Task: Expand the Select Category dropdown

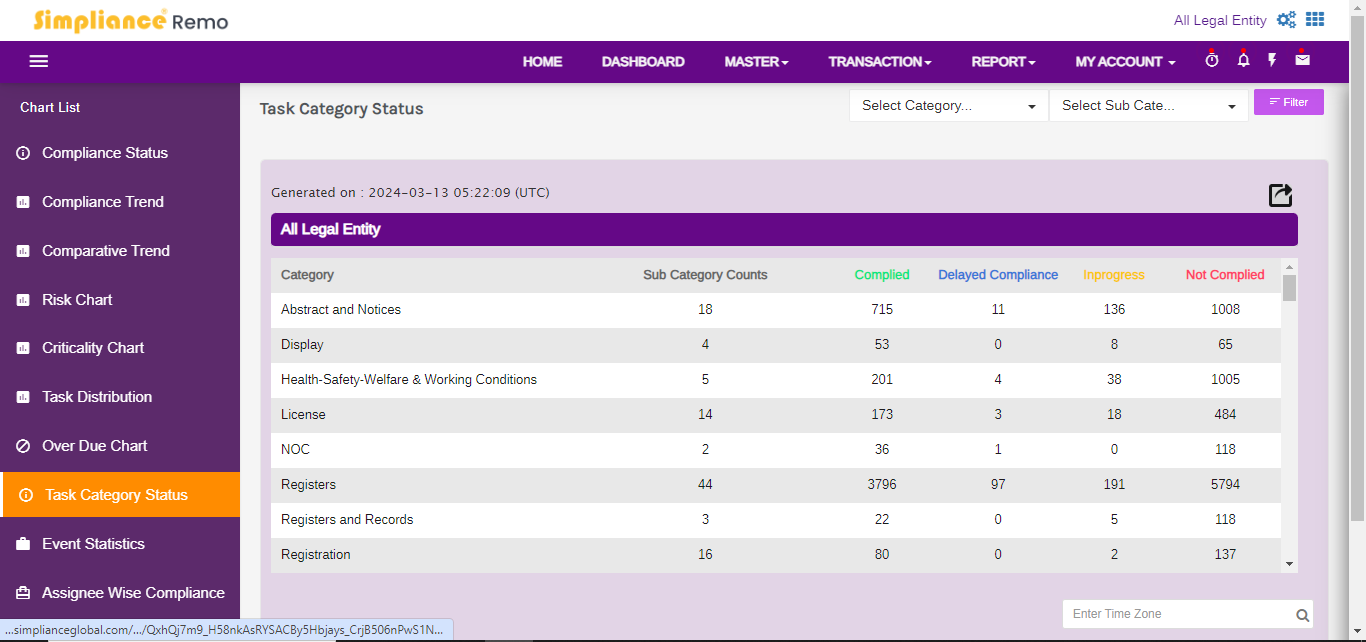Action: point(948,106)
